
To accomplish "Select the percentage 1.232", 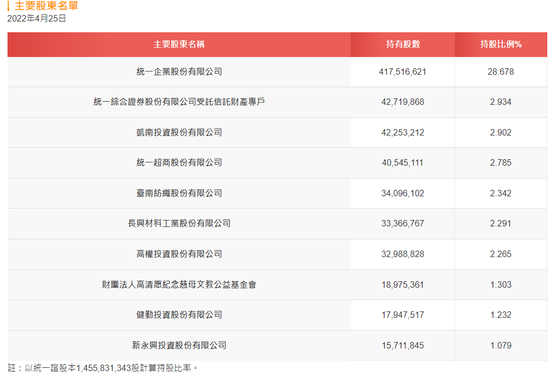I will [x=501, y=315].
